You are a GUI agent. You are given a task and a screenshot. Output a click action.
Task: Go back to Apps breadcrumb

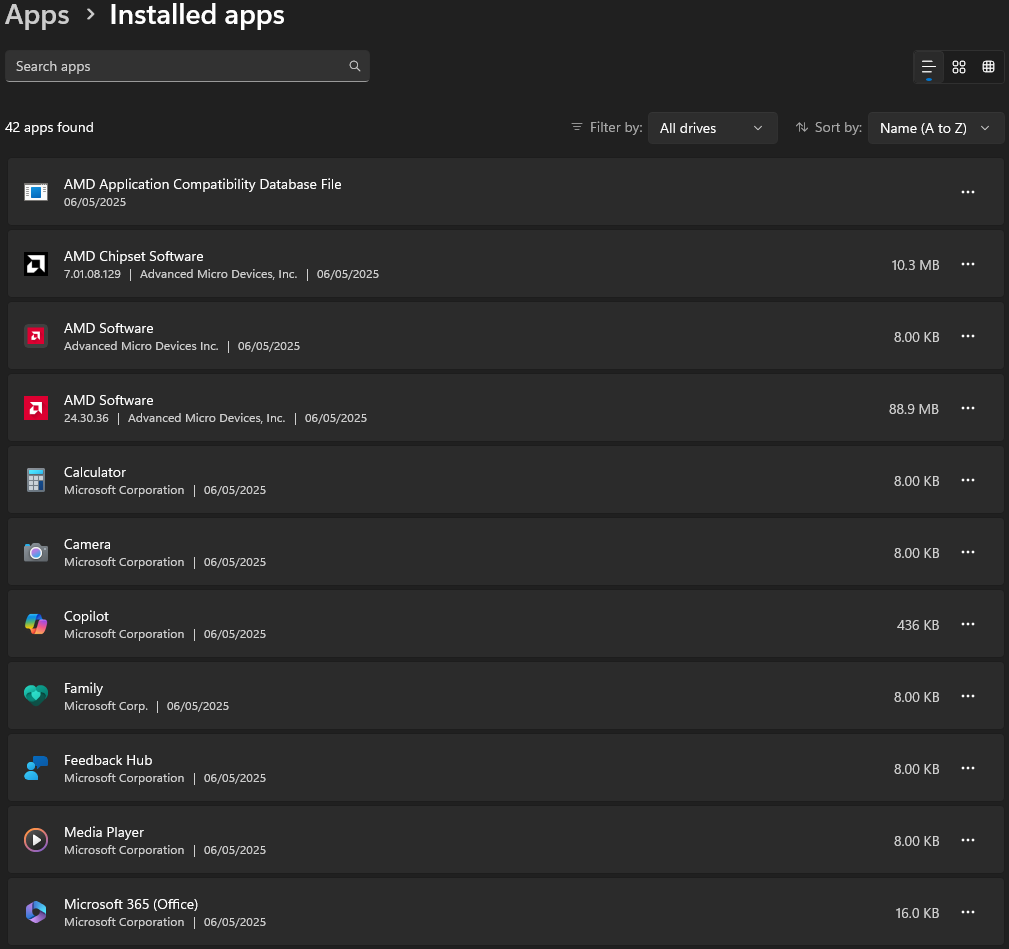[x=37, y=15]
